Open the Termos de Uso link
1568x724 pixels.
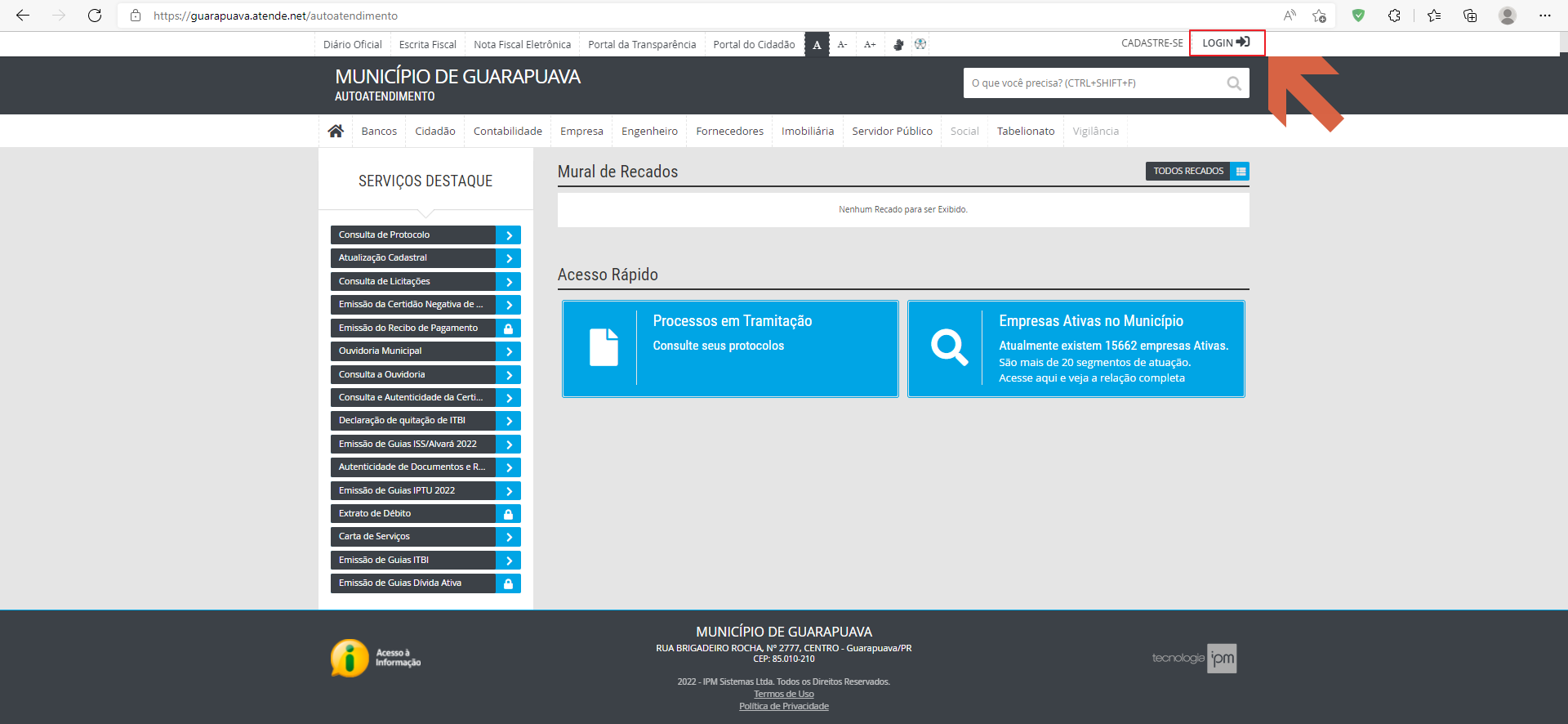tap(784, 694)
